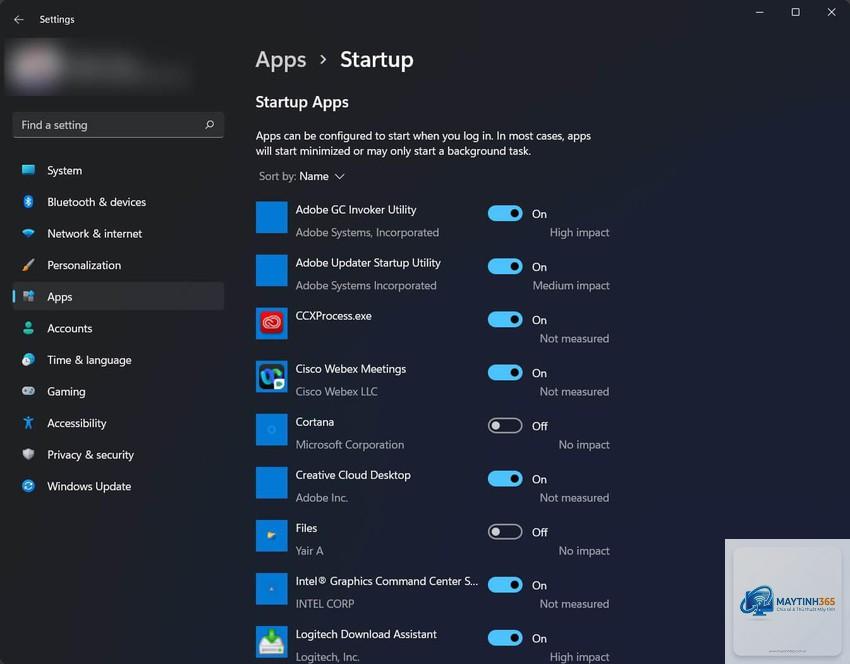The height and width of the screenshot is (664, 850).
Task: Click the Apps breadcrumb link
Action: [x=281, y=60]
